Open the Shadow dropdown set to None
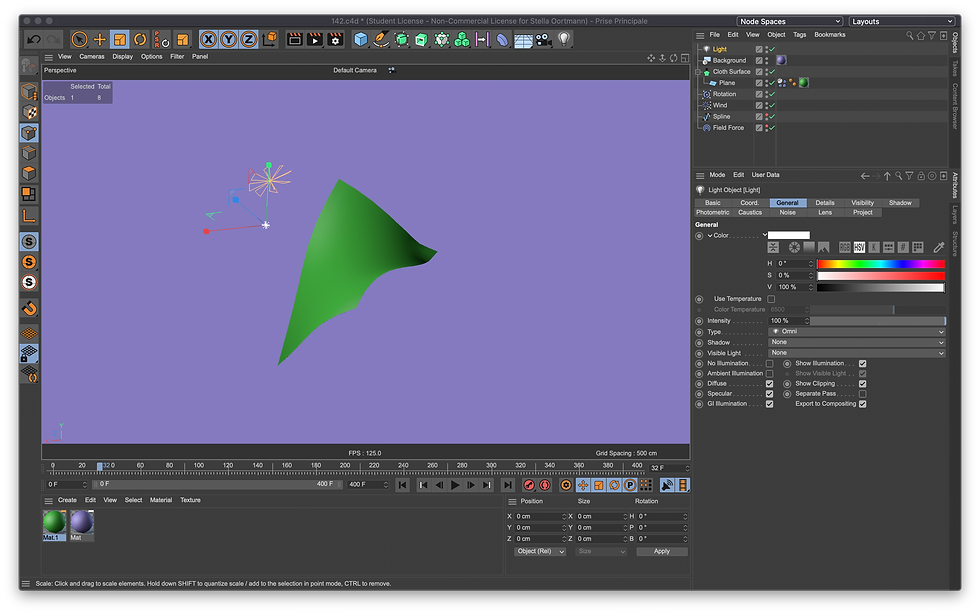This screenshot has width=980, height=614. pos(856,342)
